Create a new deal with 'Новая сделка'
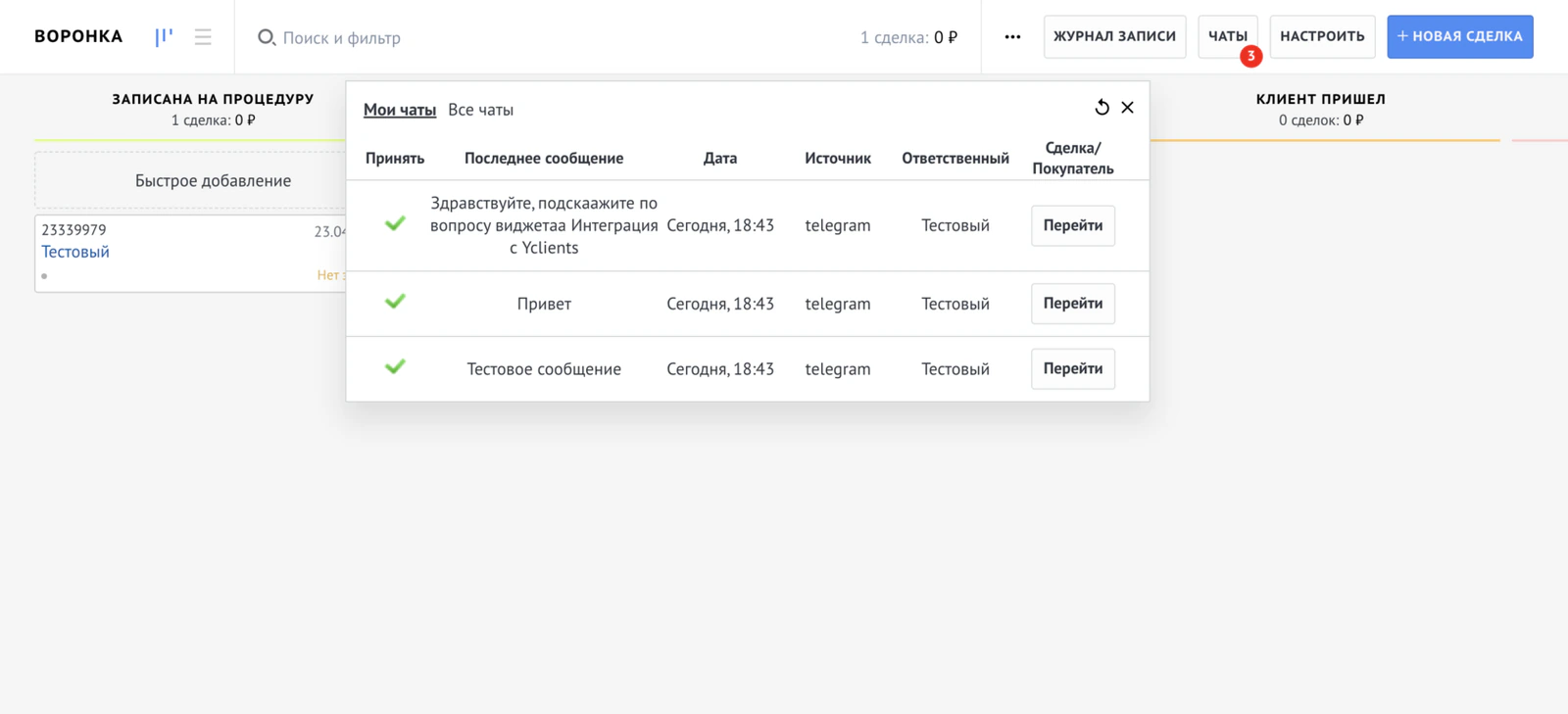The height and width of the screenshot is (714, 1568). click(x=1460, y=36)
